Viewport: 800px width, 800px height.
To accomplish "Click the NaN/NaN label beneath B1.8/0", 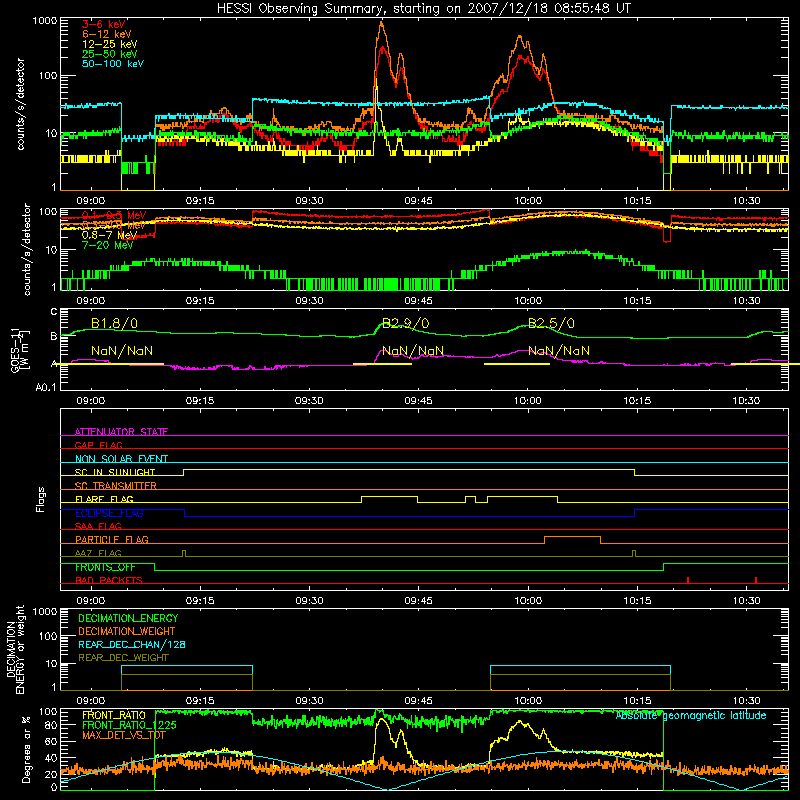I will [x=122, y=351].
